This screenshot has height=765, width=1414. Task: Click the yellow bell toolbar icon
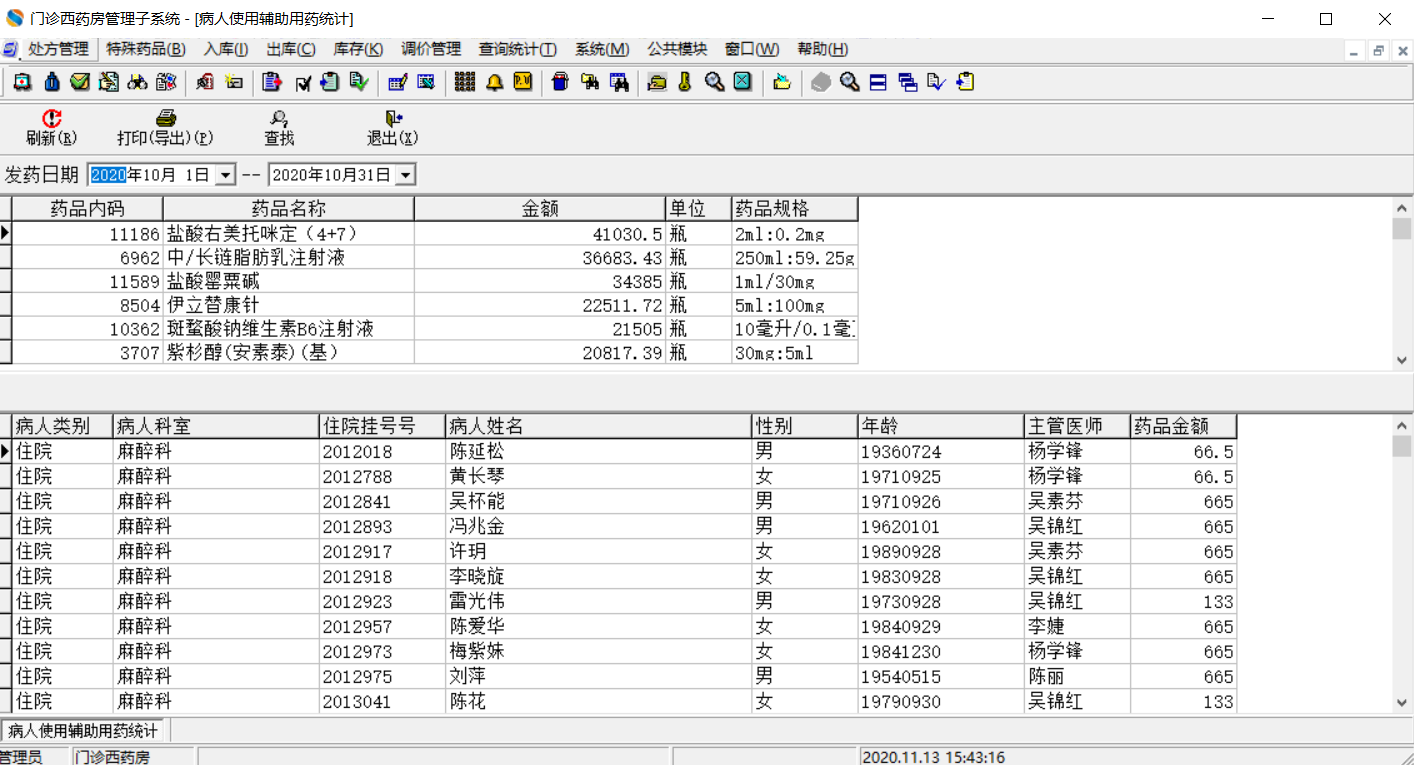tap(494, 82)
